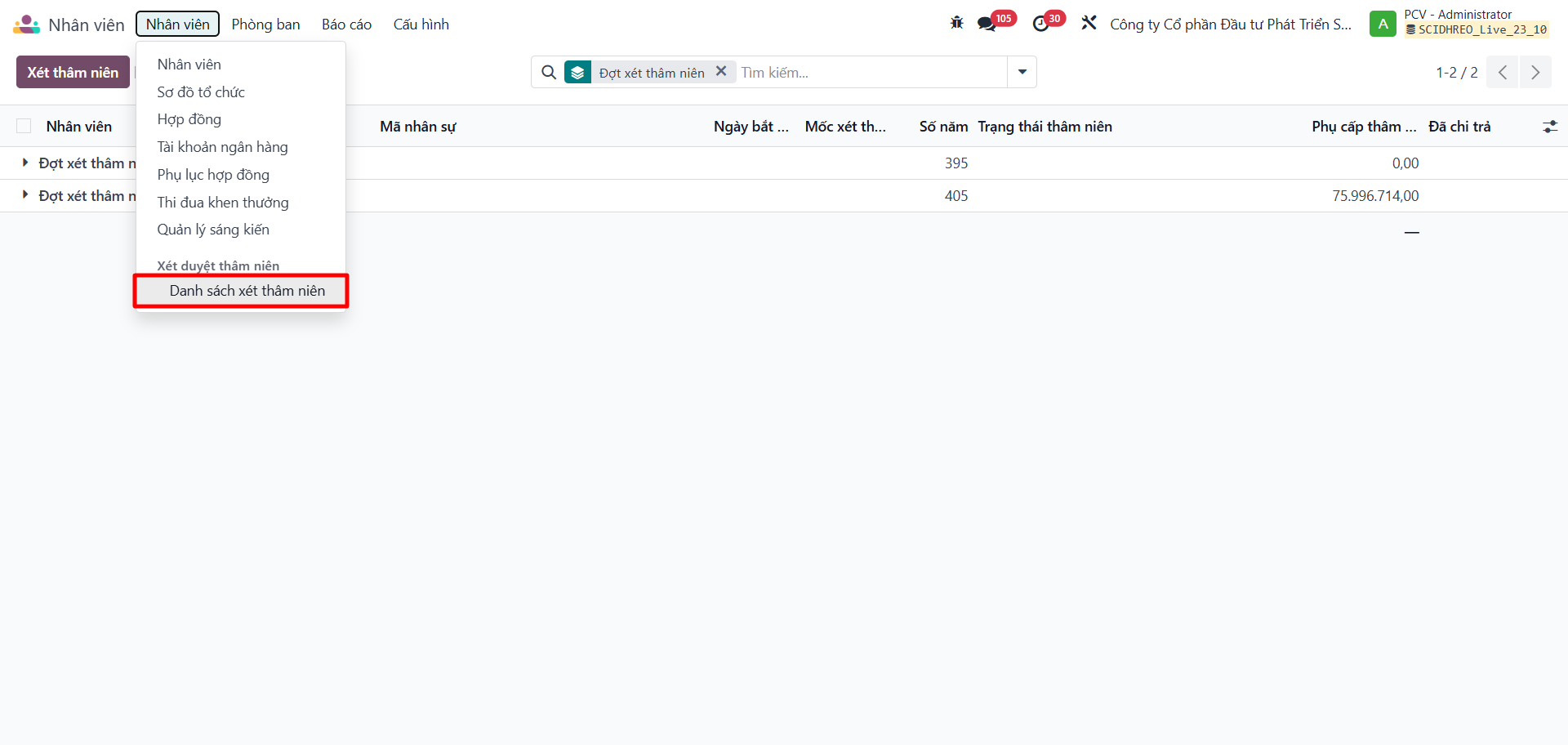Select Danh sách xét thâm niên entry
The width and height of the screenshot is (1568, 745).
point(241,291)
